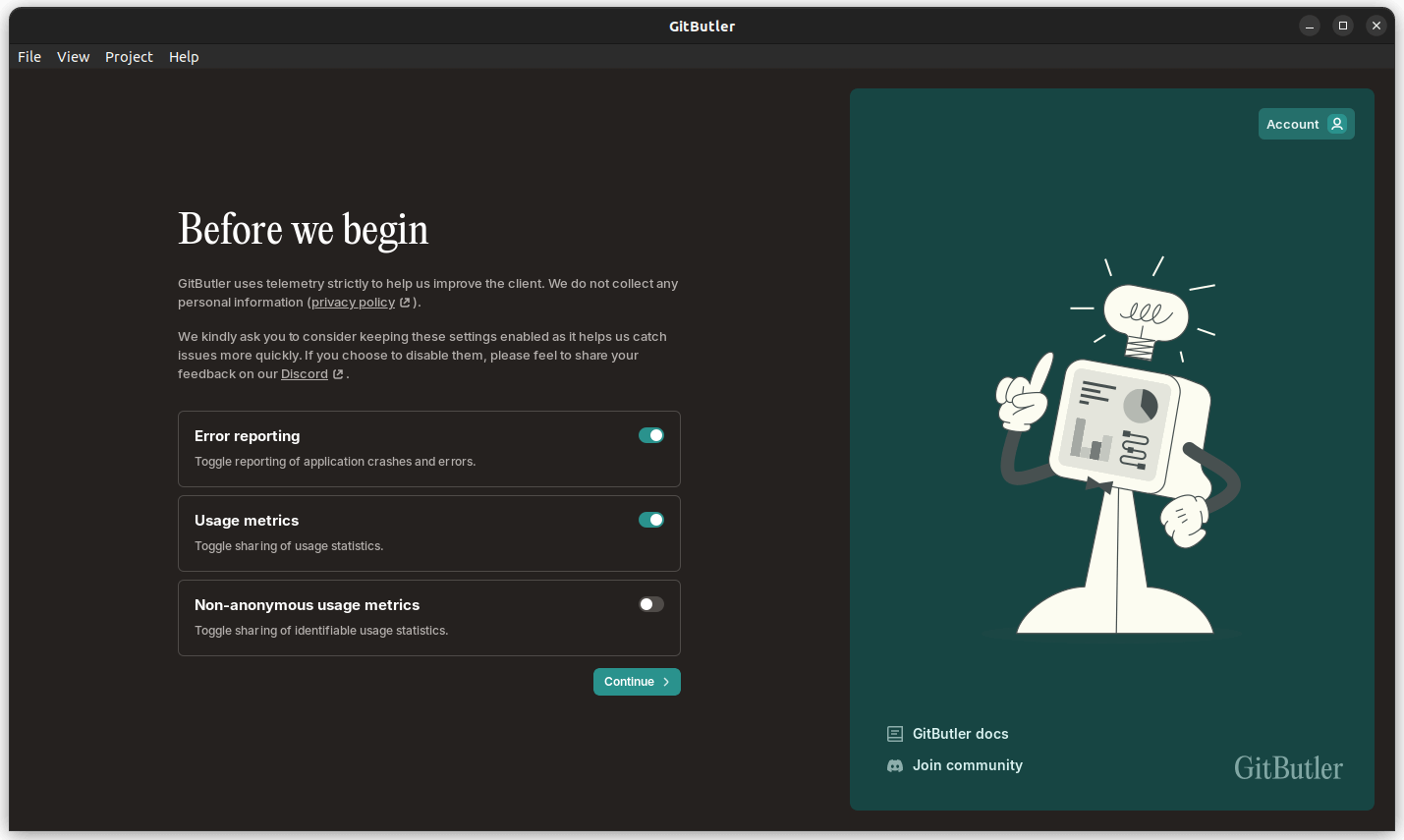1404x840 pixels.
Task: Open the Help menu
Action: pos(184,56)
